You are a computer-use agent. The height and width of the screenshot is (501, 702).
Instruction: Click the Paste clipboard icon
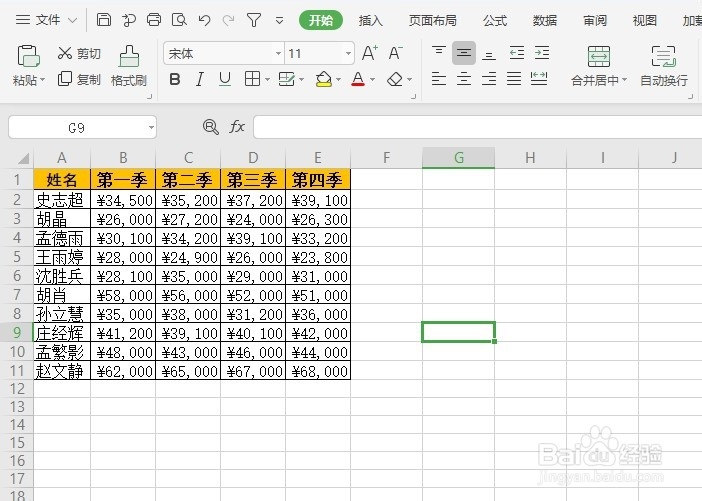click(x=28, y=56)
